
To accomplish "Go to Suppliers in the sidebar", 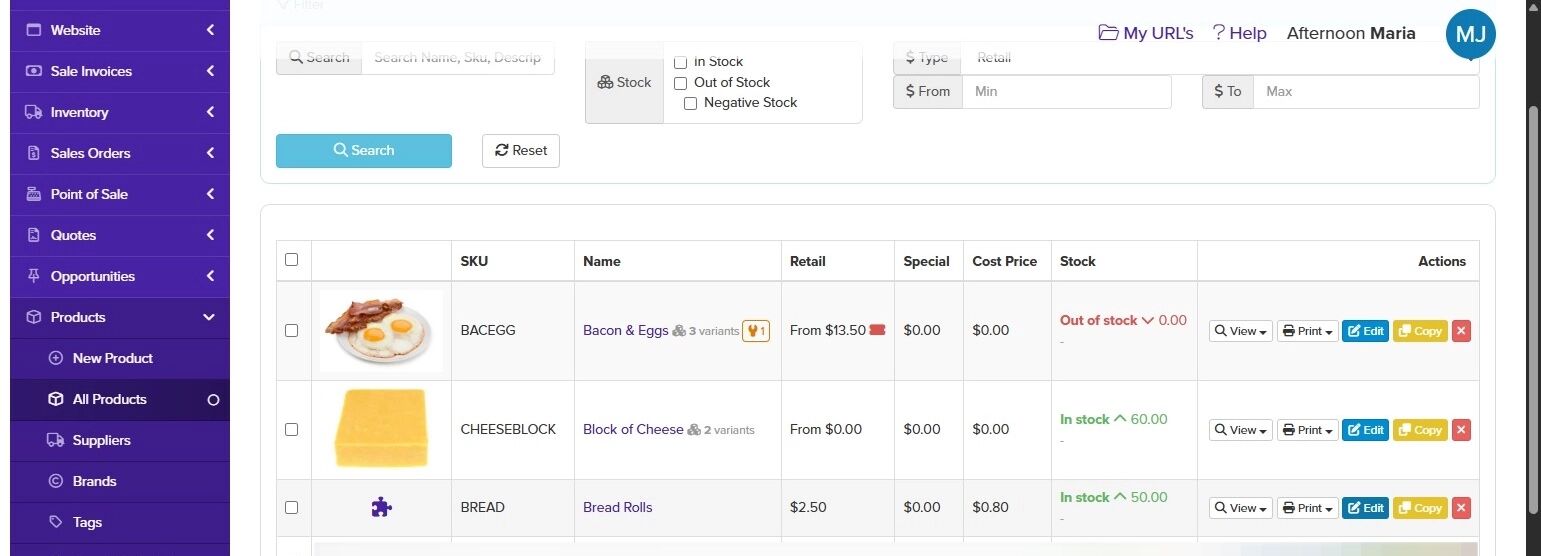I will click(x=101, y=440).
